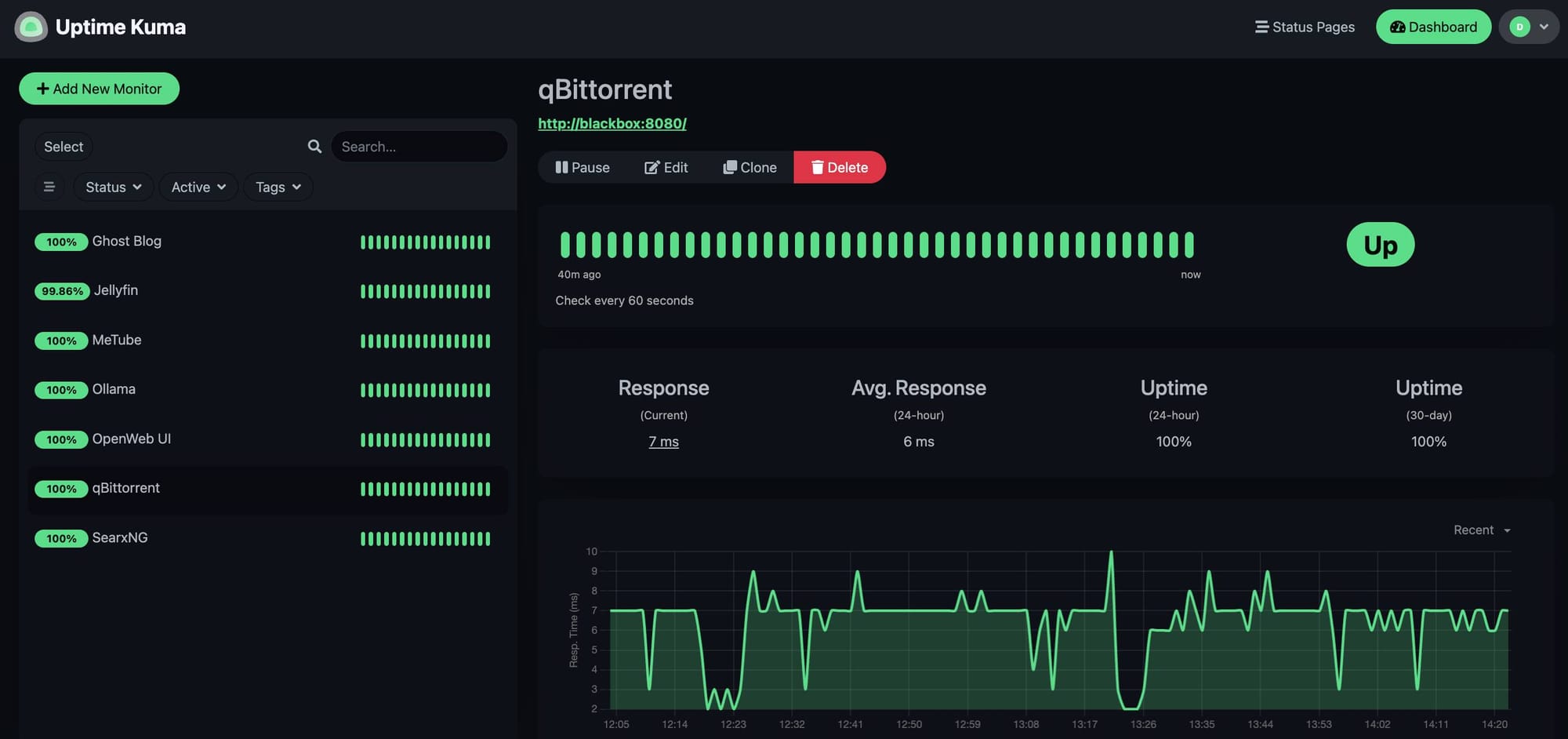This screenshot has width=1568, height=739.
Task: Click the Avg. Response 6 ms value
Action: tap(919, 442)
